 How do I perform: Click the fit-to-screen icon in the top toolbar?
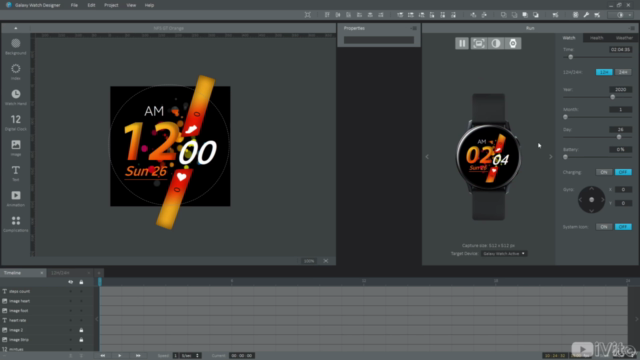308,15
